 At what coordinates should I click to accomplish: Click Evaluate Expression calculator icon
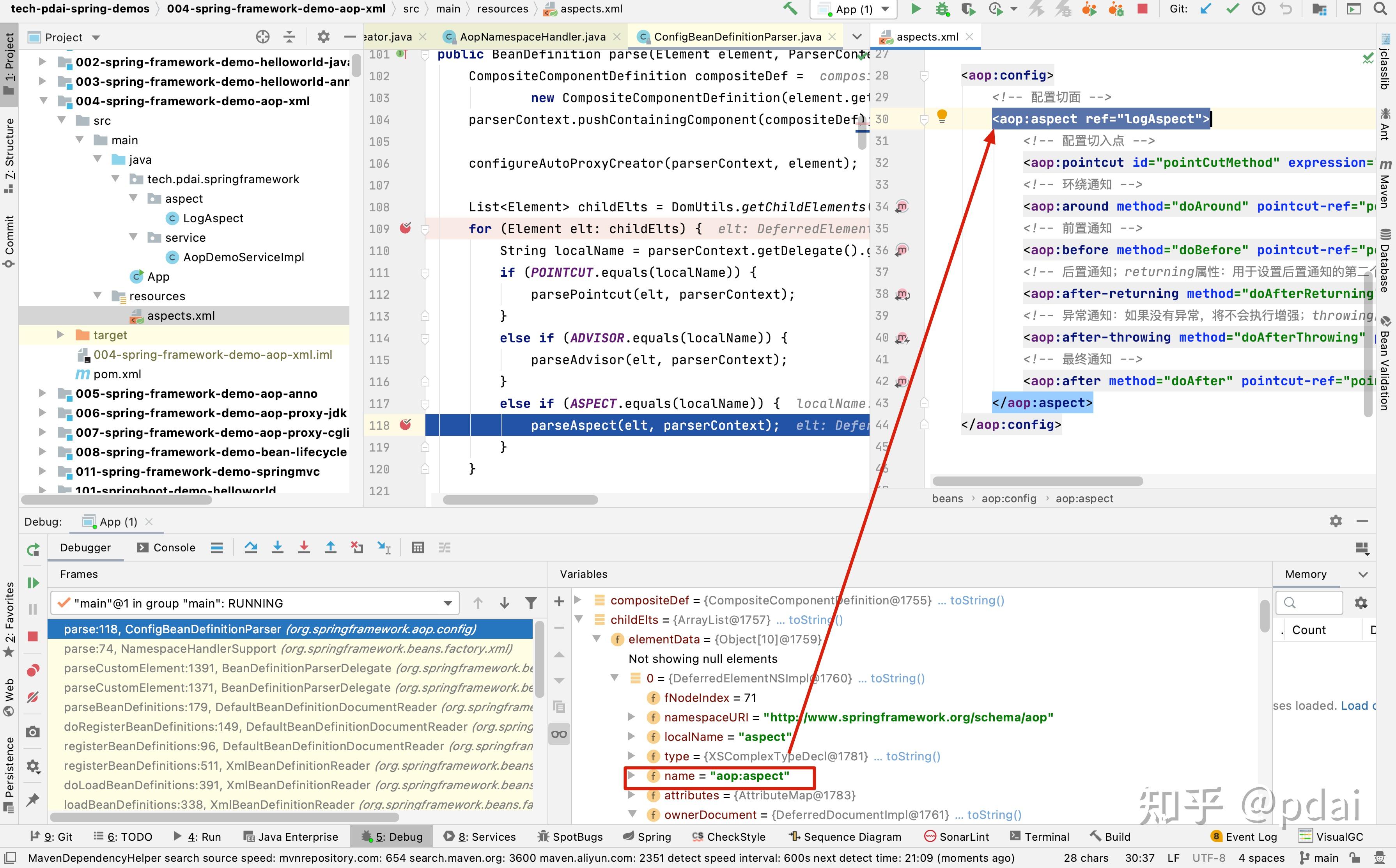(x=418, y=547)
